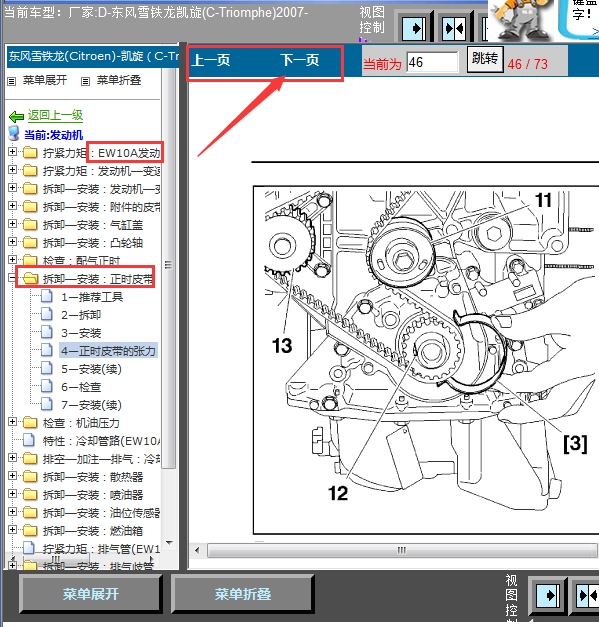This screenshot has height=627, width=599.
Task: Click sidebar vertical scrollbar thumb
Action: [x=169, y=268]
